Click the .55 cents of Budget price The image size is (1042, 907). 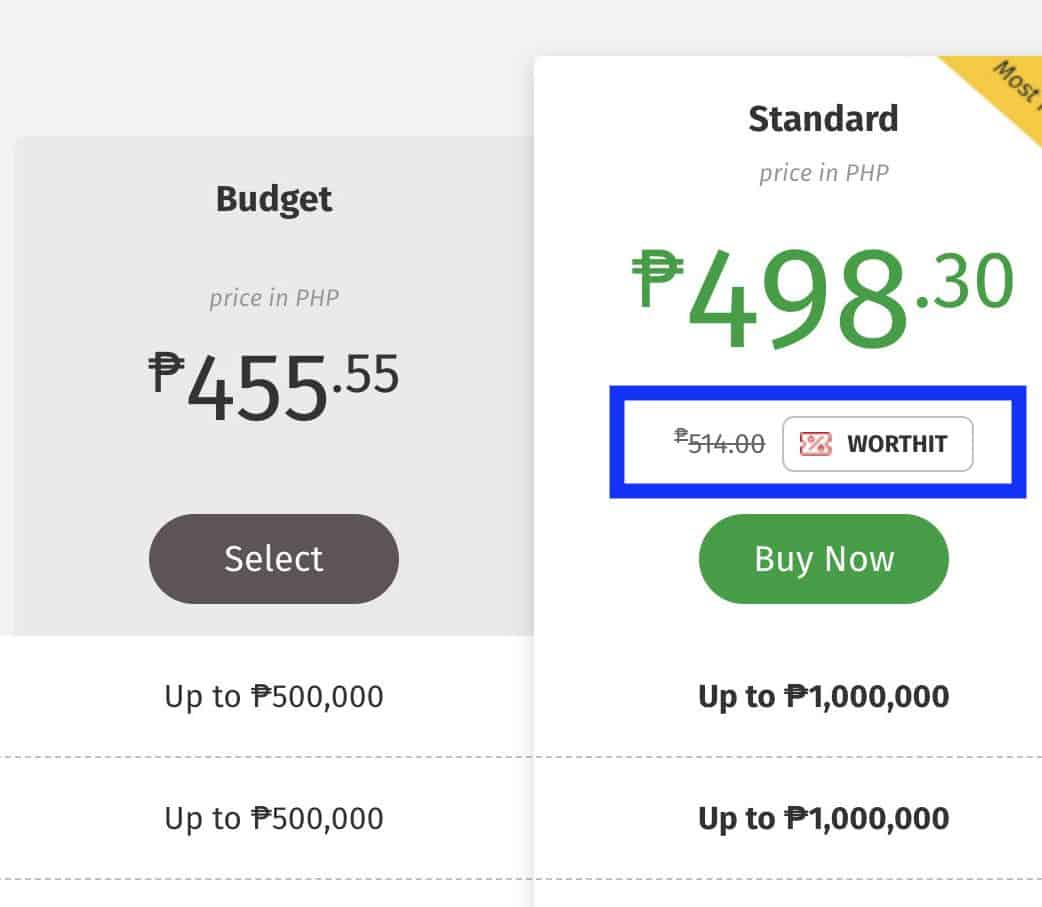pos(365,374)
